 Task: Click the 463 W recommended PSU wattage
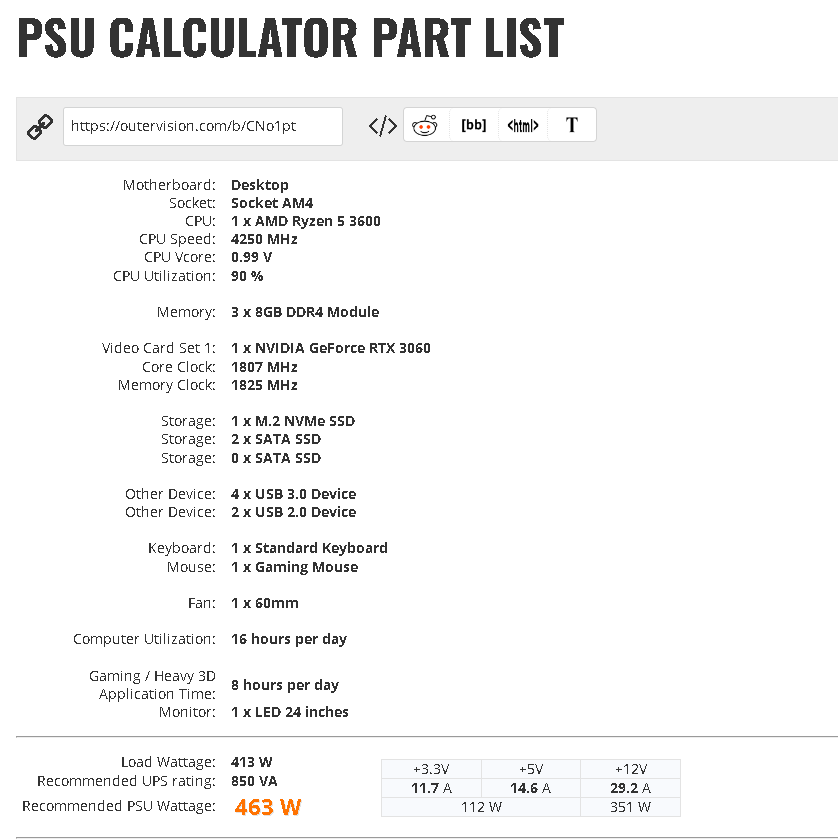pyautogui.click(x=268, y=807)
